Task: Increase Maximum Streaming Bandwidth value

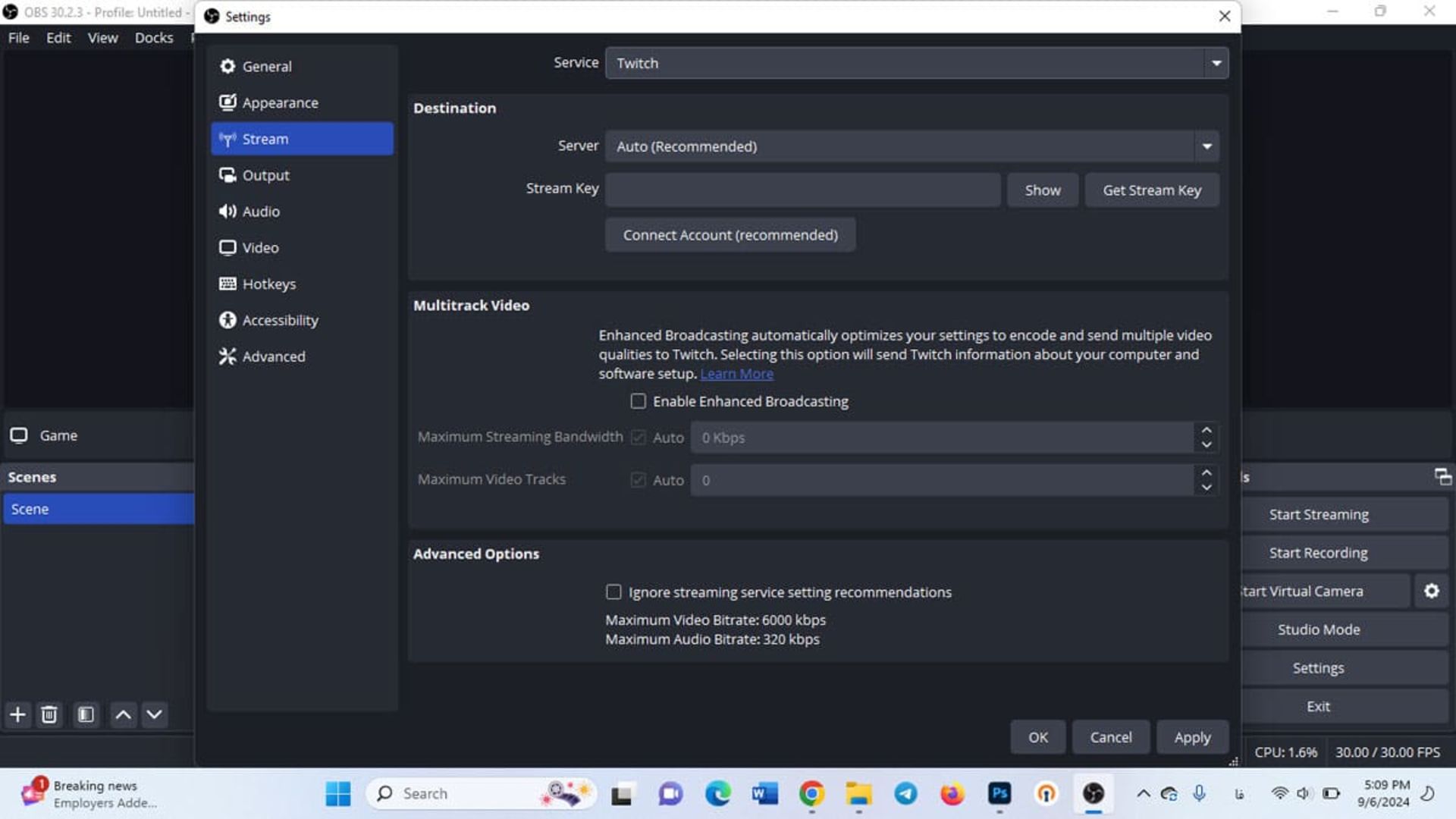Action: (x=1207, y=430)
